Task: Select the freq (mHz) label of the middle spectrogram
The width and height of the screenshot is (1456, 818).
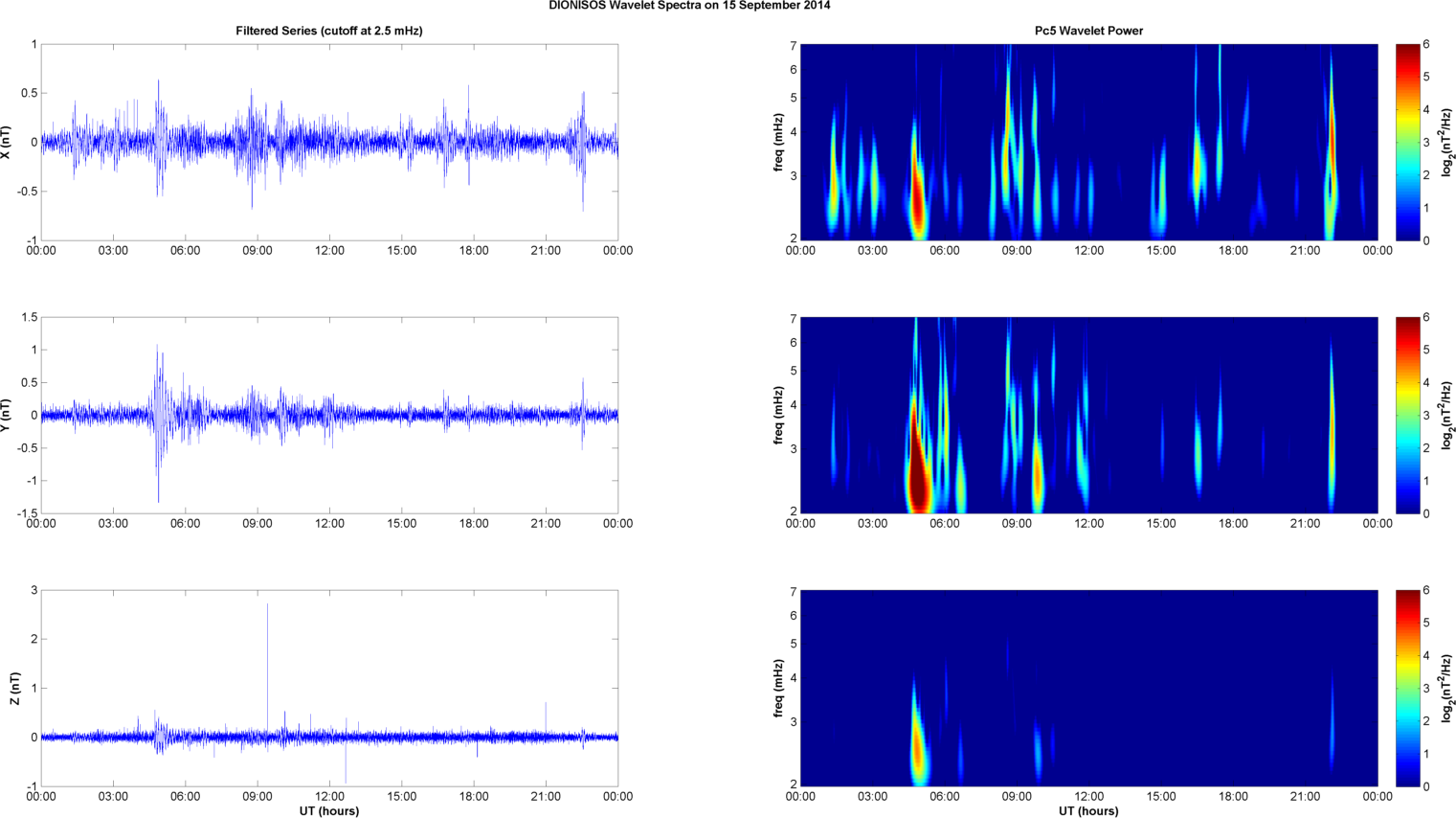Action: pos(779,415)
